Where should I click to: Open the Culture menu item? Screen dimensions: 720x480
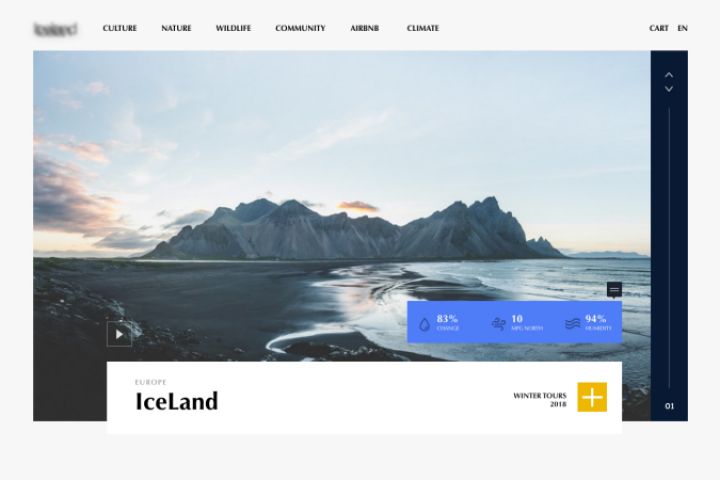tap(120, 28)
